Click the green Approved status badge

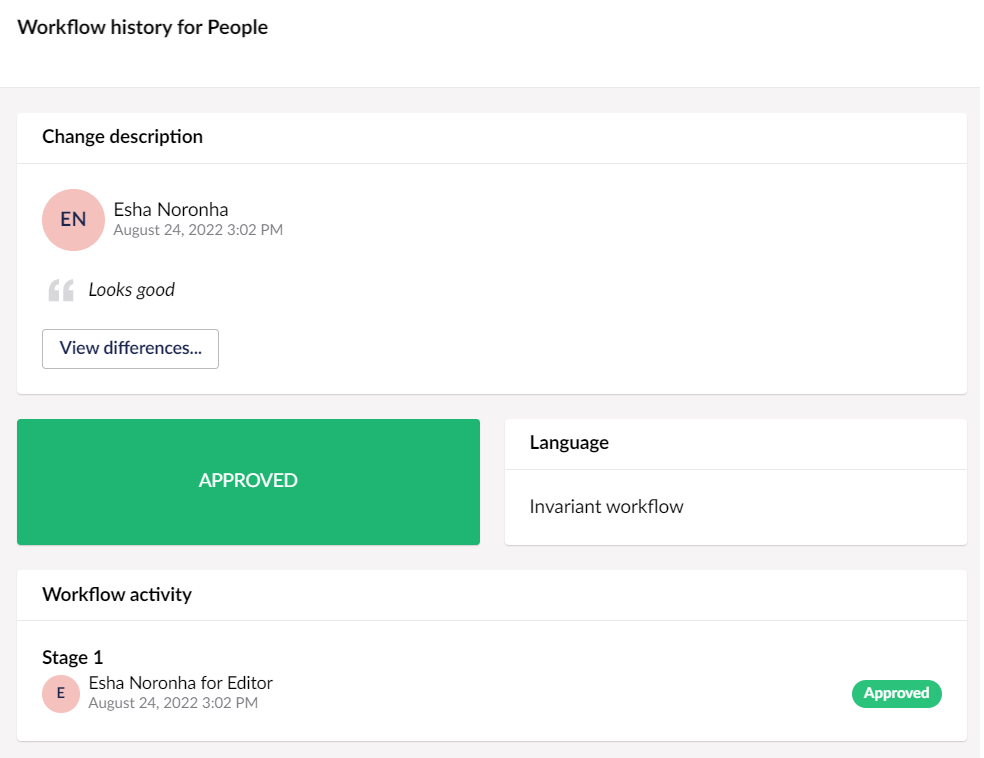click(x=896, y=693)
